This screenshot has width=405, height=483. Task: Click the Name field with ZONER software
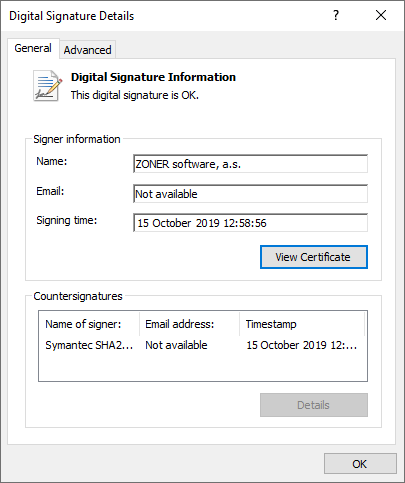250,164
